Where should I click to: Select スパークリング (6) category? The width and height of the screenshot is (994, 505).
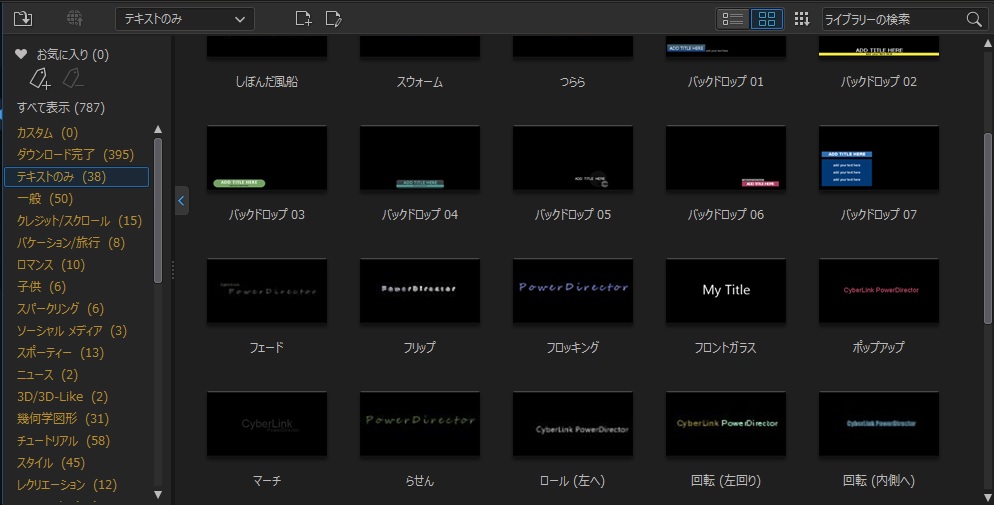pos(60,309)
